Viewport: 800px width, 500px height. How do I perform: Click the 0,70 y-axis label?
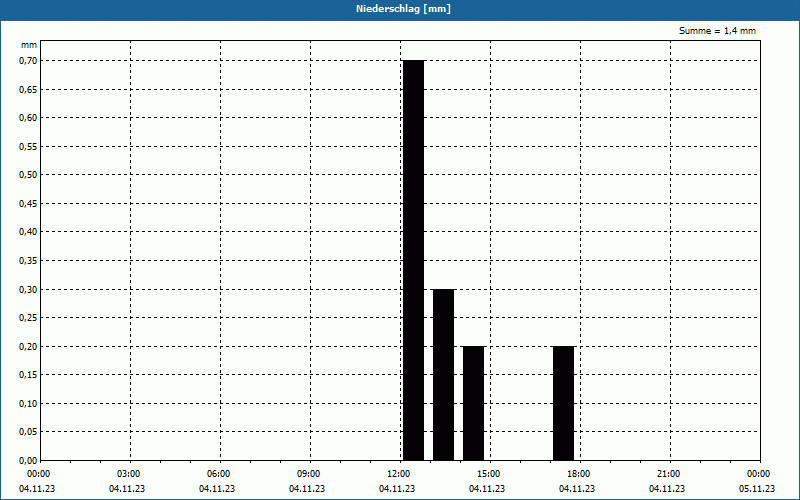coord(29,61)
